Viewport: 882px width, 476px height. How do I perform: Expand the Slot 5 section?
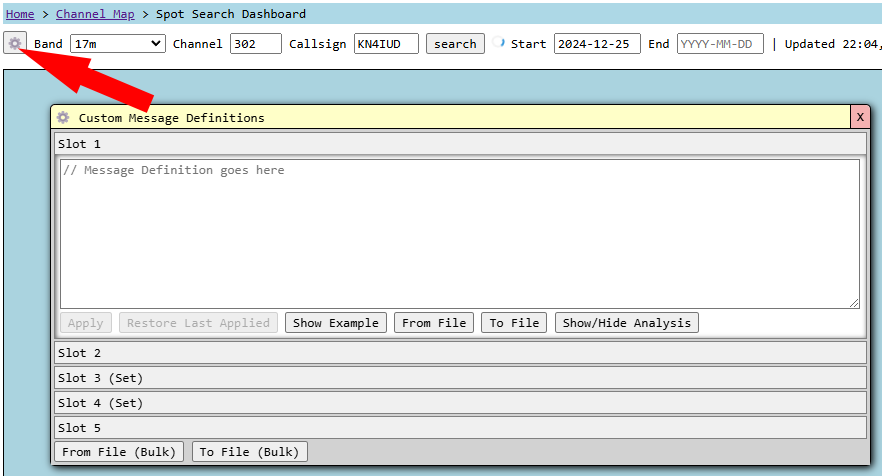(x=460, y=428)
